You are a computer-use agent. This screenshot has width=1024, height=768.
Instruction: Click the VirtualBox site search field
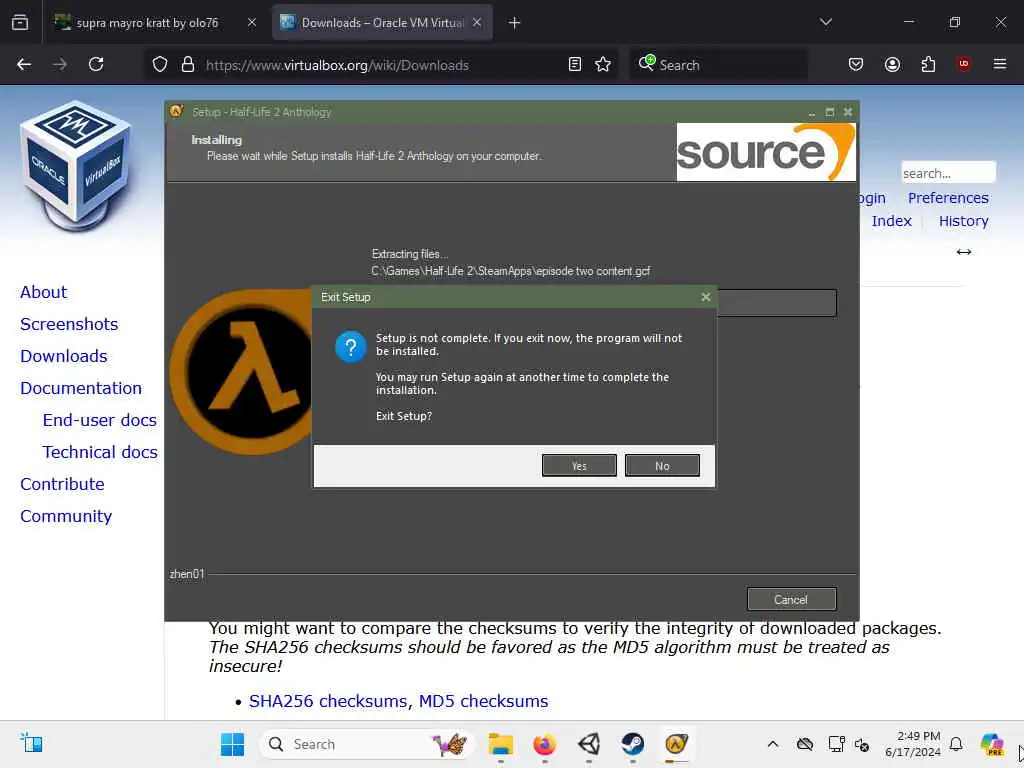948,173
